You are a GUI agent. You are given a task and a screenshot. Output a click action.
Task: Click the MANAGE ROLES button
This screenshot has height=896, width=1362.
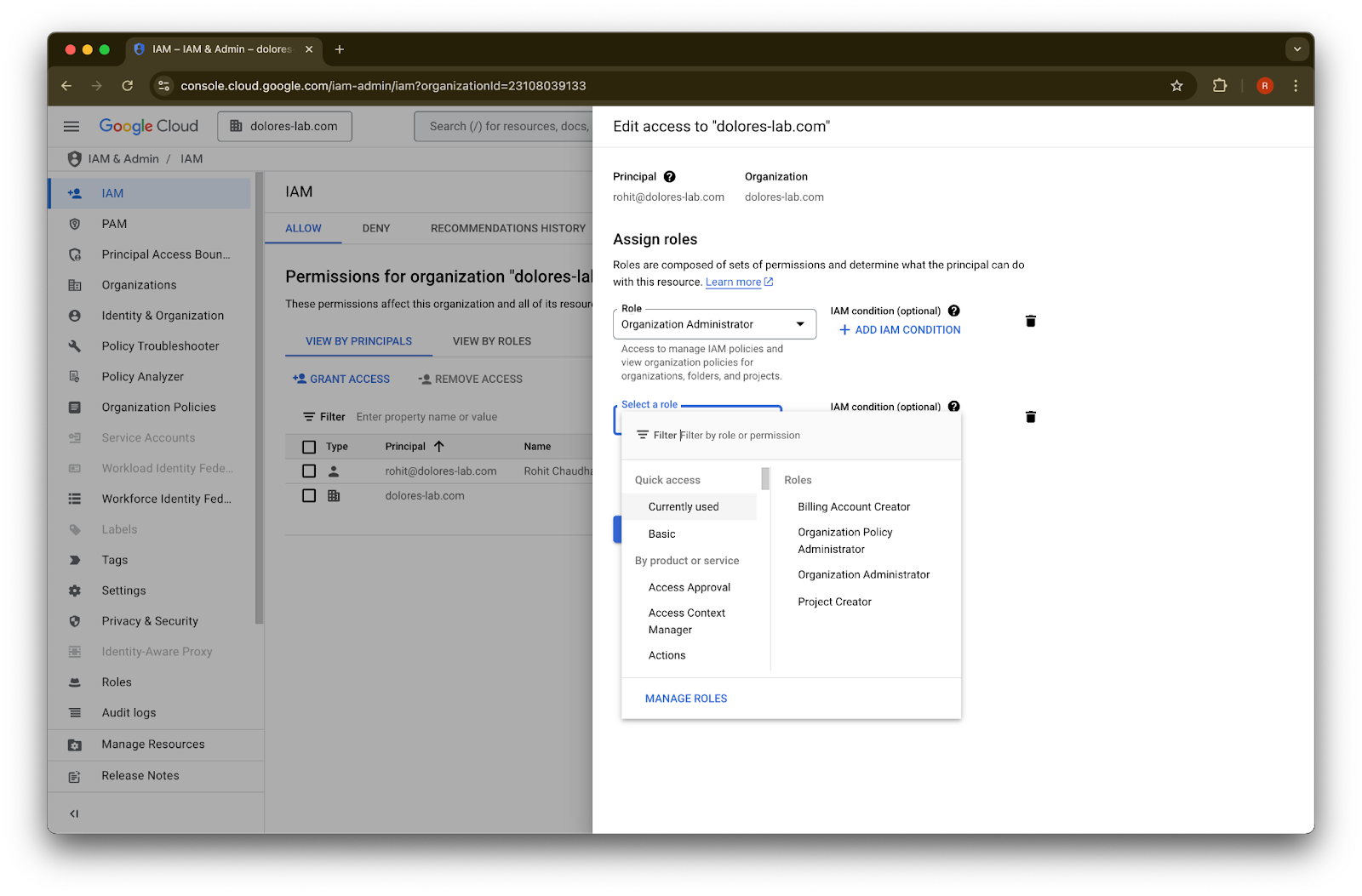click(686, 699)
